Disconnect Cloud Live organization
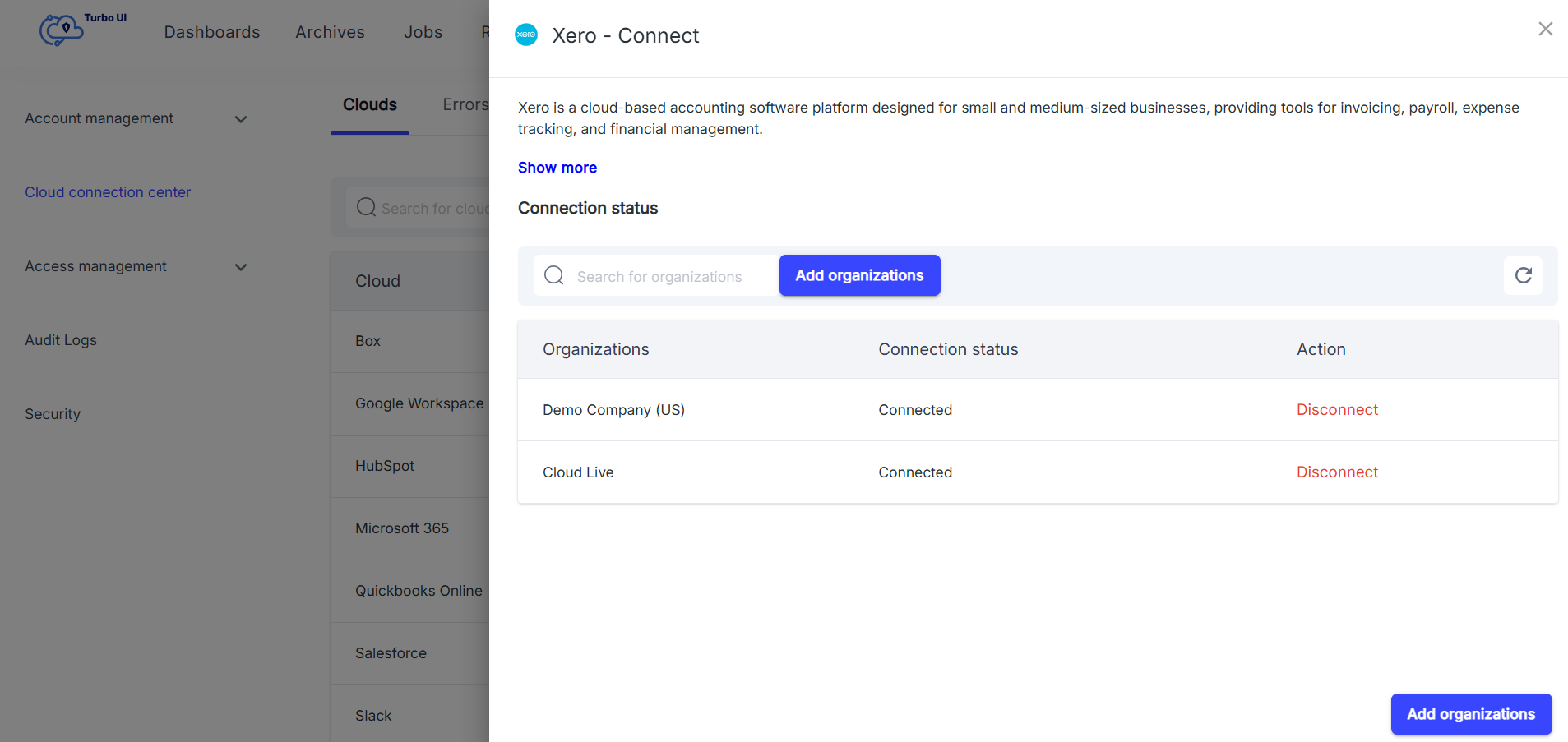This screenshot has width=1568, height=742. pyautogui.click(x=1337, y=472)
